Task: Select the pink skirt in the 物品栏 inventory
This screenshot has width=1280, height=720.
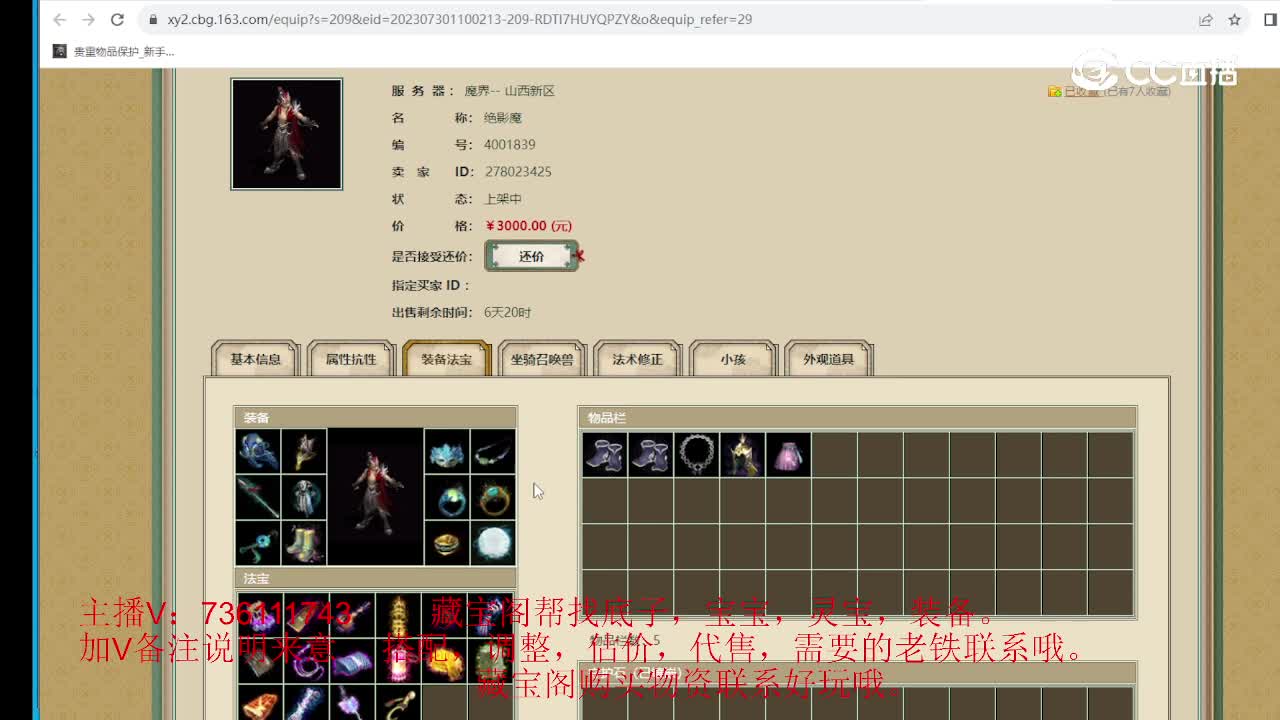Action: 788,454
